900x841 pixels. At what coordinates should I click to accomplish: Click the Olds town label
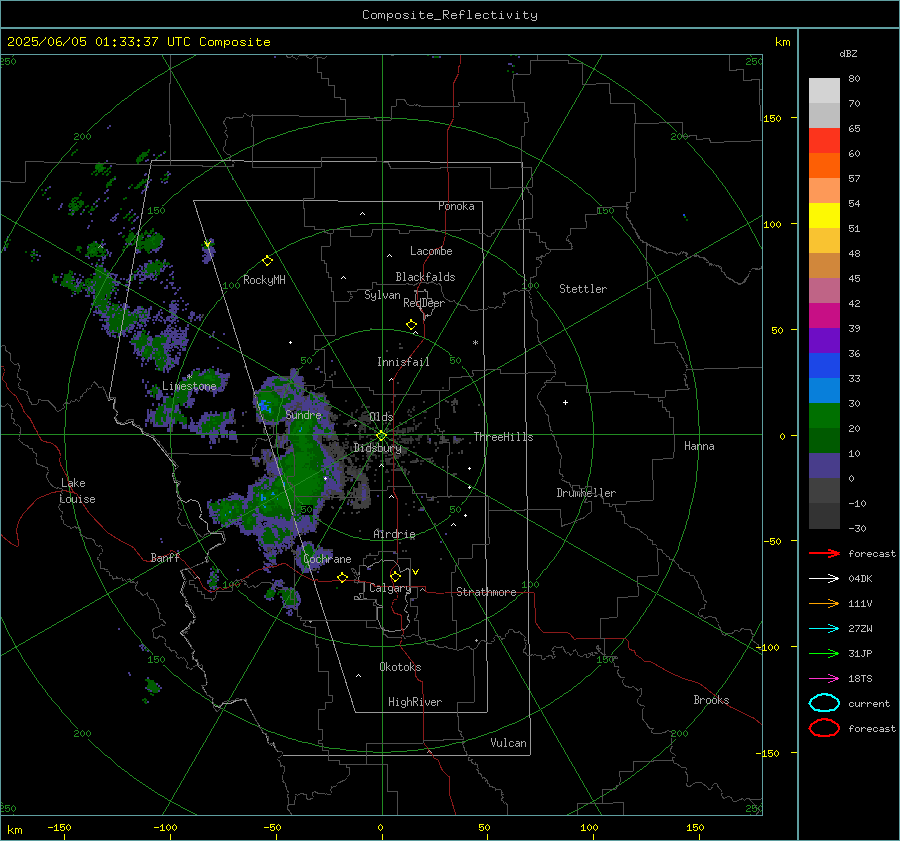381,416
